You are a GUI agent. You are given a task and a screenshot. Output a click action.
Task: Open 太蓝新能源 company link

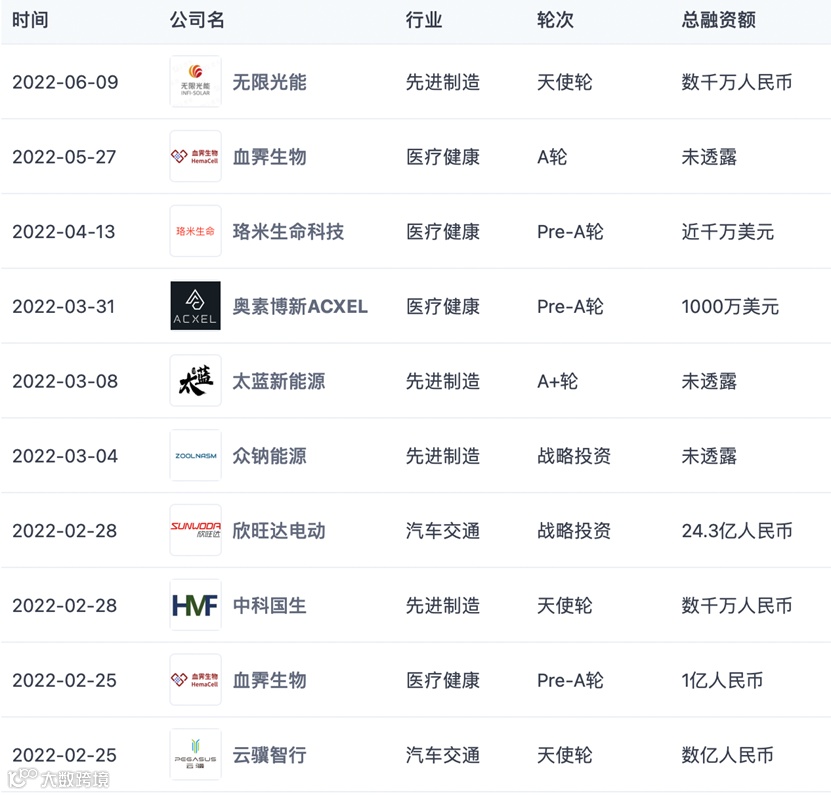[279, 381]
